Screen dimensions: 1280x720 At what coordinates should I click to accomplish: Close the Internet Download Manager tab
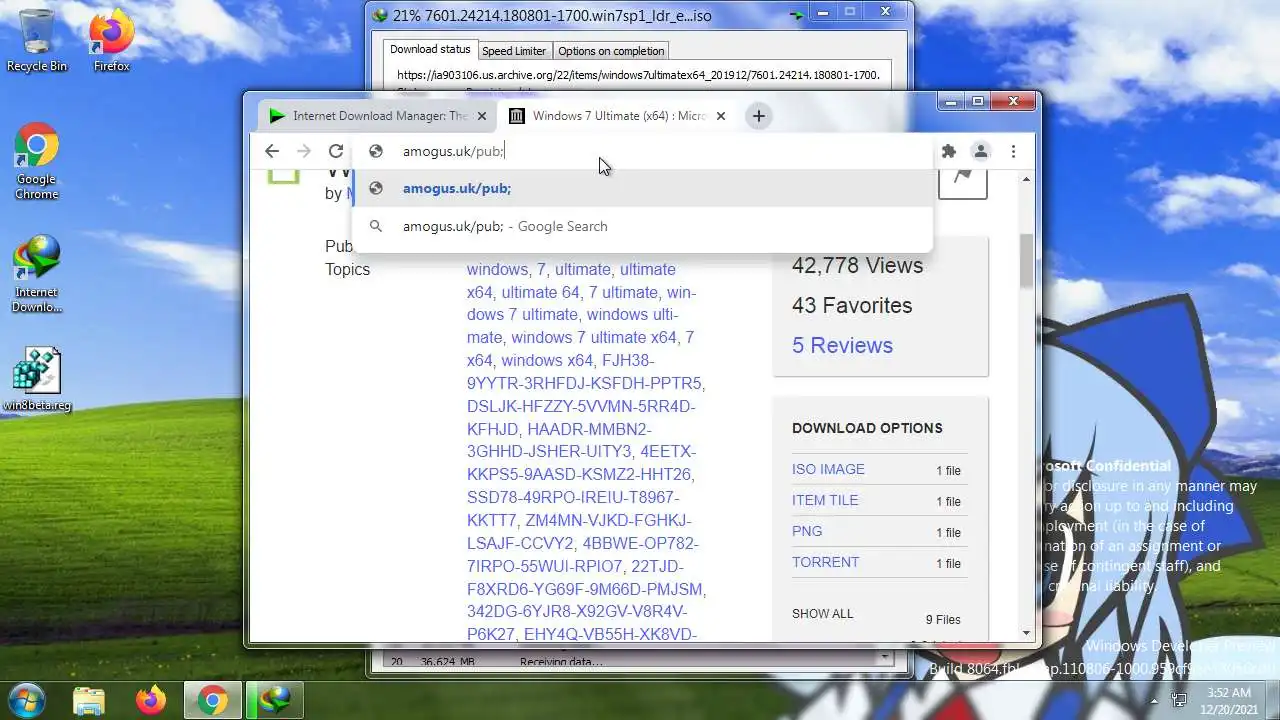point(481,116)
